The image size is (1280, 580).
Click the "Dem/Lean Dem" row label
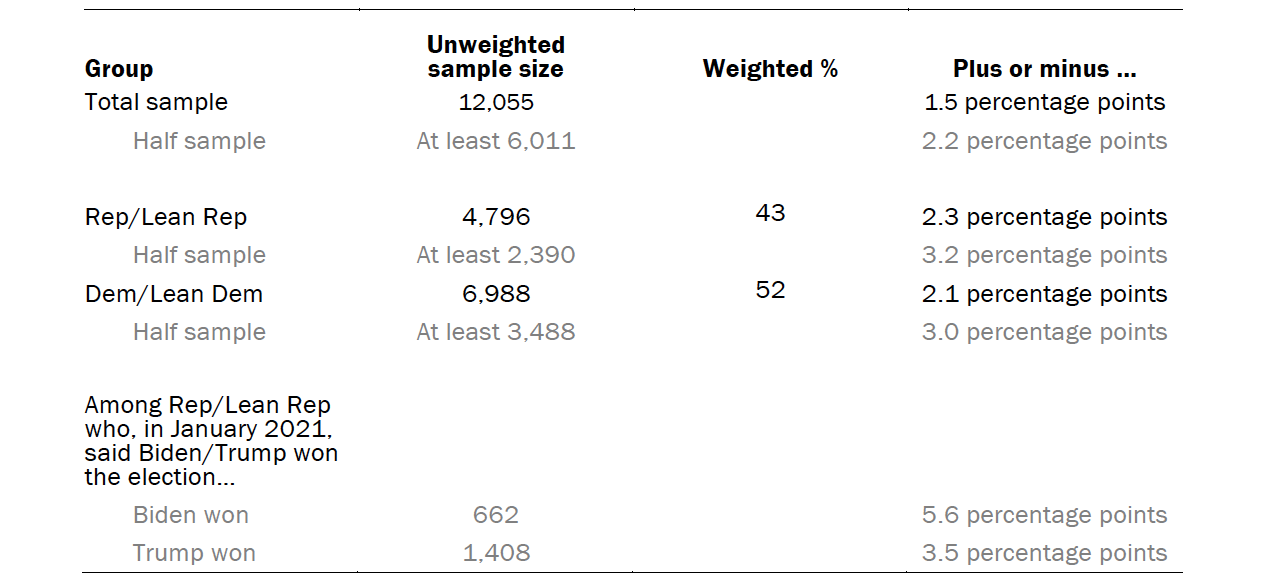[x=174, y=294]
